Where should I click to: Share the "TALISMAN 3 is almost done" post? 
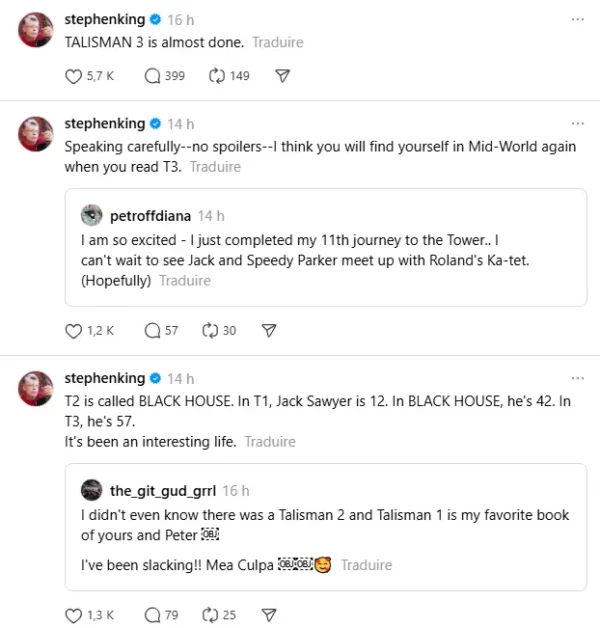(282, 75)
